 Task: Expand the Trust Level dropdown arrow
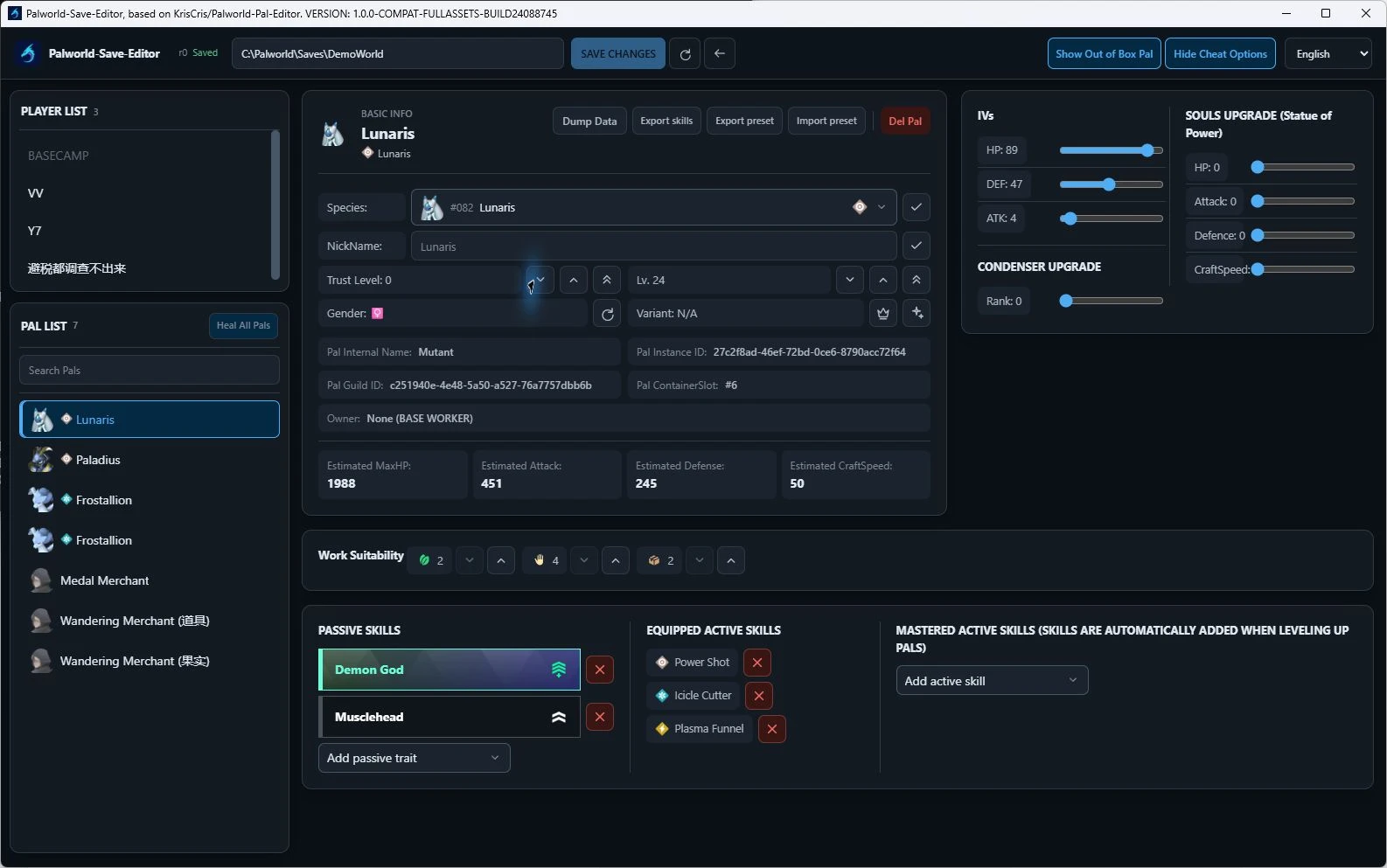point(540,280)
